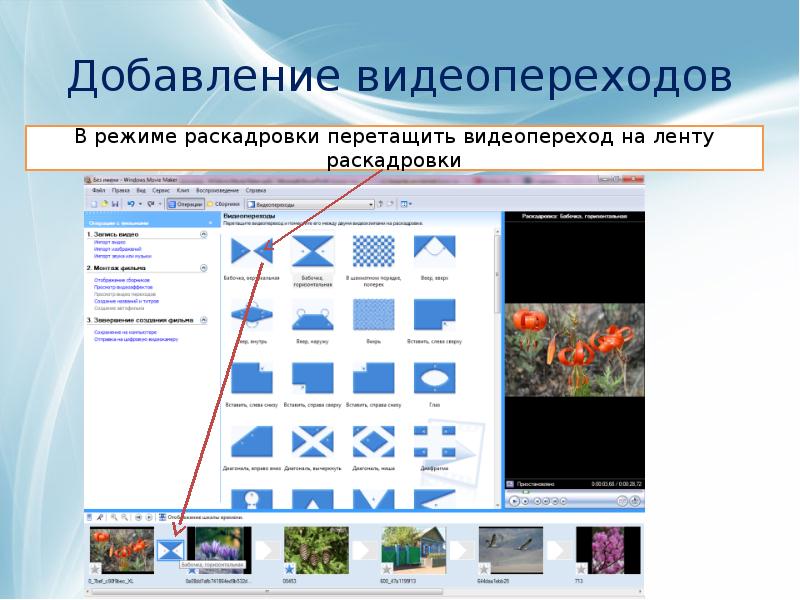Collapse the 'Запись видео' section

click(x=204, y=234)
